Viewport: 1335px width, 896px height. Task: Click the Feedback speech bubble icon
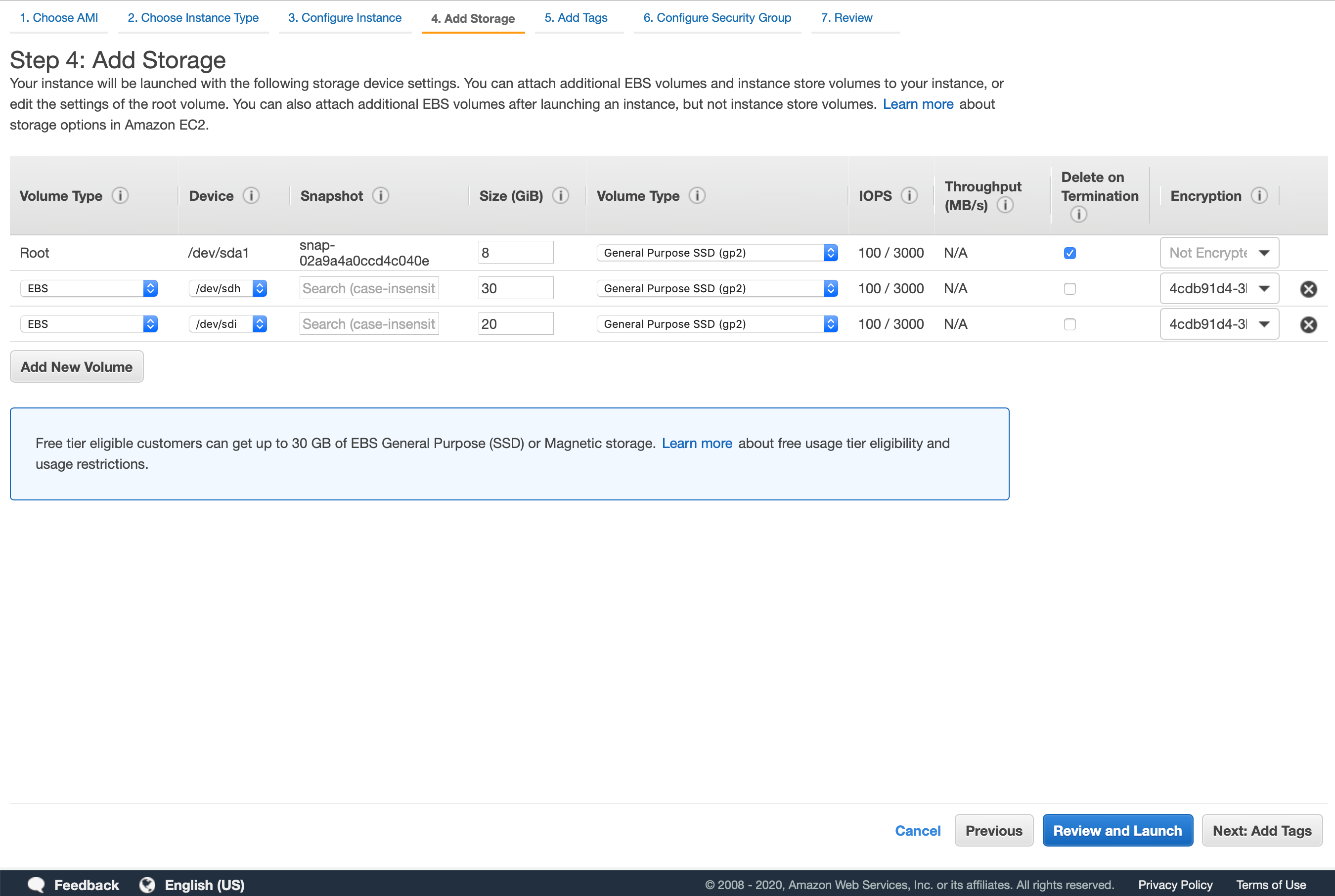pos(36,884)
